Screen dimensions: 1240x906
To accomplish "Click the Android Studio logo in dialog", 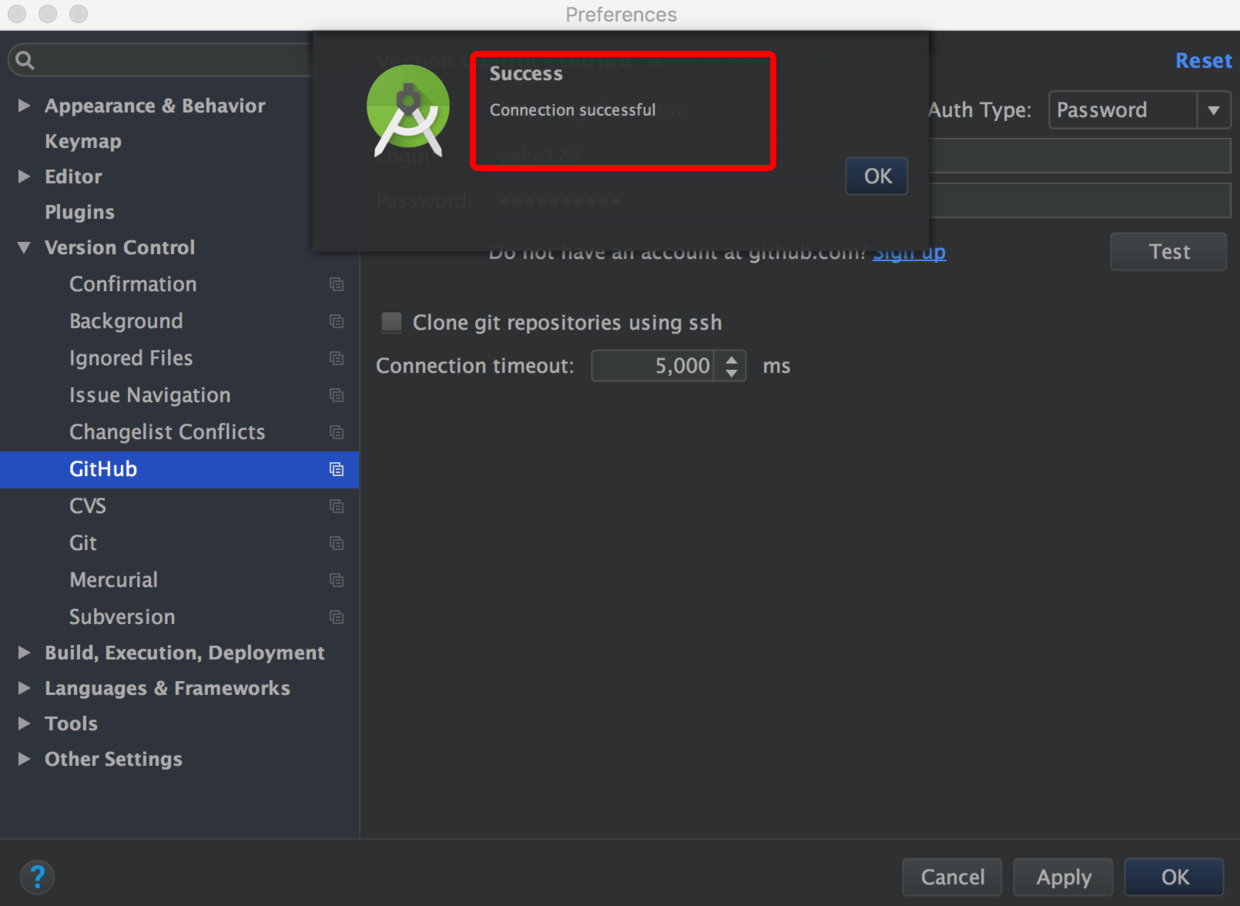I will coord(407,111).
